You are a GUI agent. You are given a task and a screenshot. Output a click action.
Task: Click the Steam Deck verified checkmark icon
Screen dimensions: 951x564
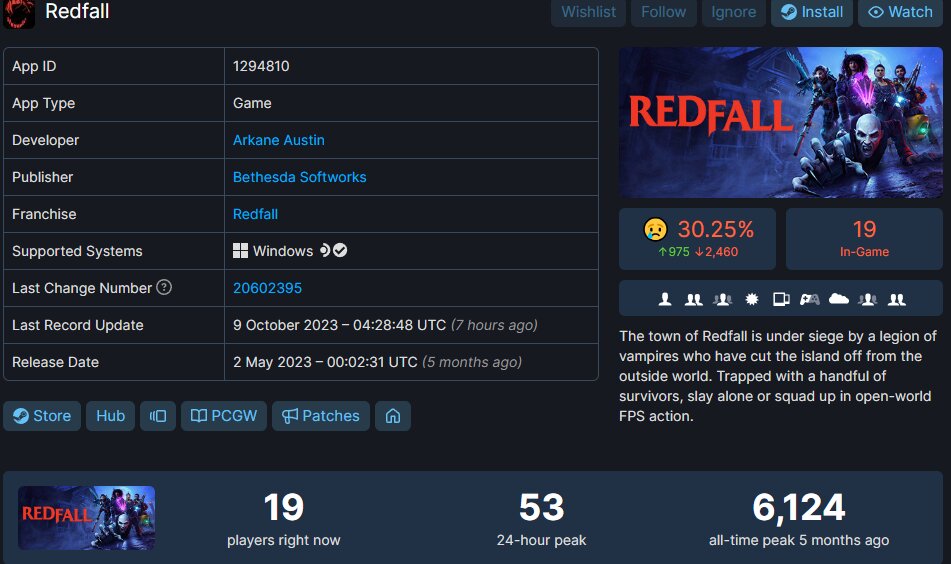(340, 250)
